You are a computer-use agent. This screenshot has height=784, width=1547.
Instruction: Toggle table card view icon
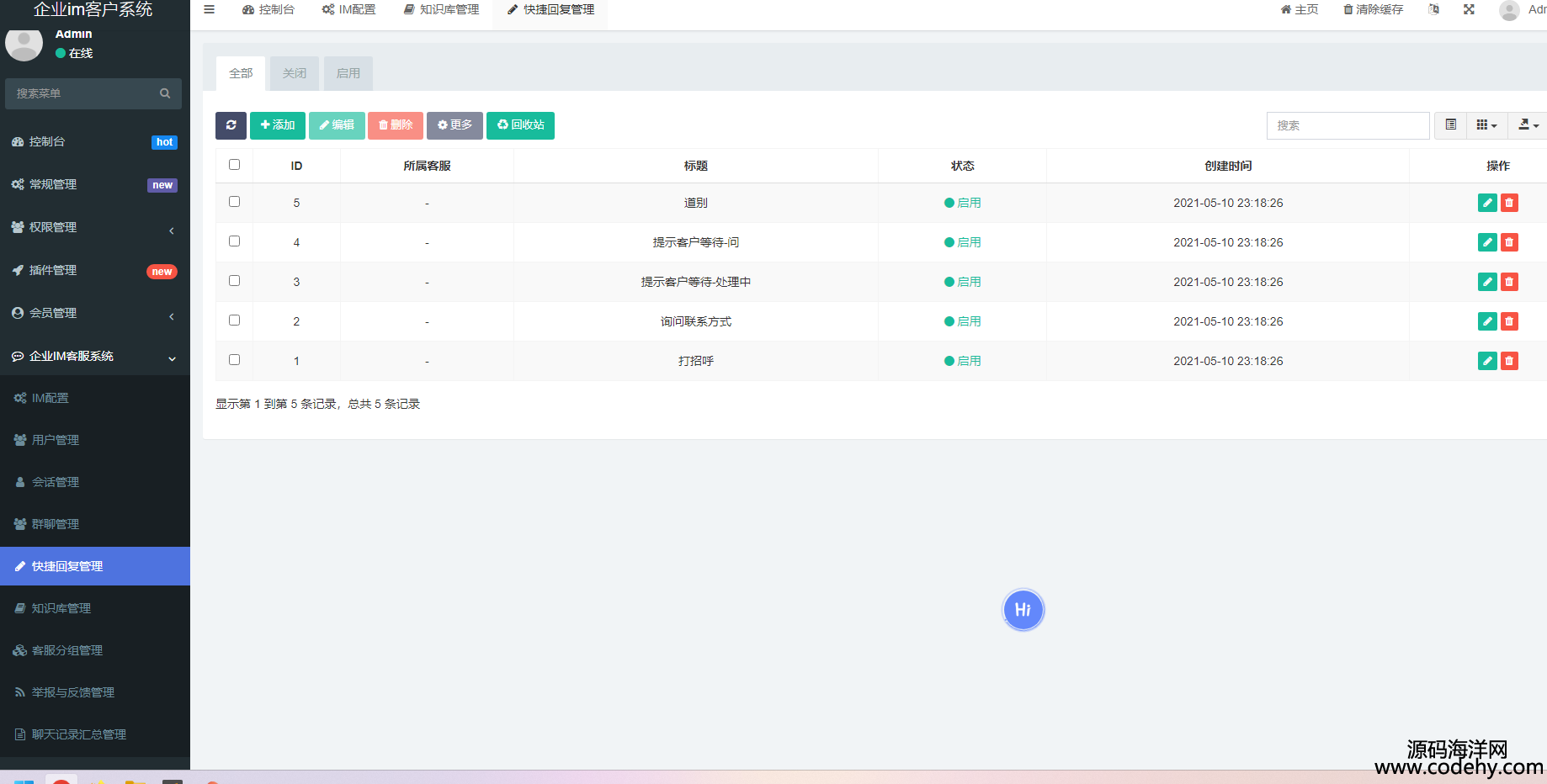[1451, 125]
